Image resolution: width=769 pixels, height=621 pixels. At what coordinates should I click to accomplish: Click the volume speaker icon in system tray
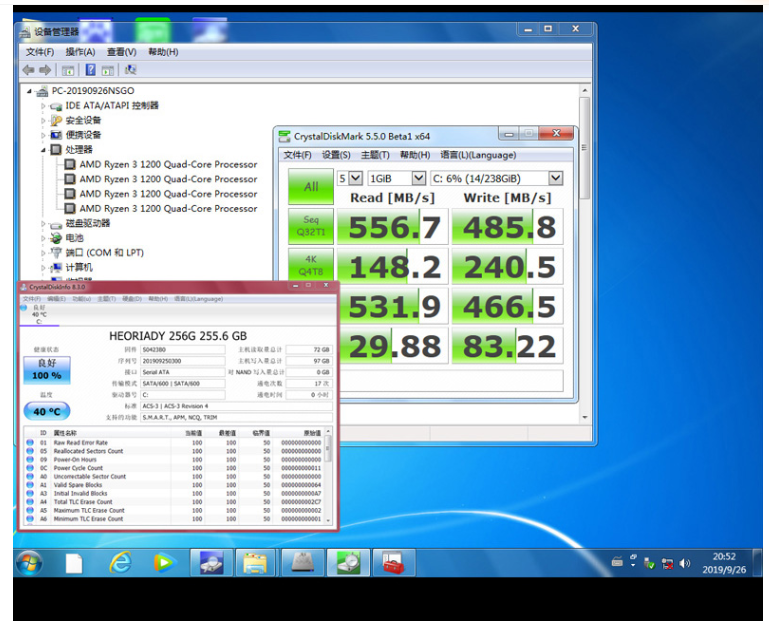685,563
